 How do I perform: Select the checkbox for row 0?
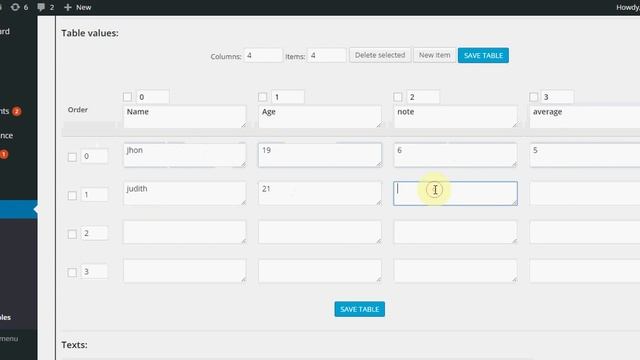pyautogui.click(x=72, y=157)
